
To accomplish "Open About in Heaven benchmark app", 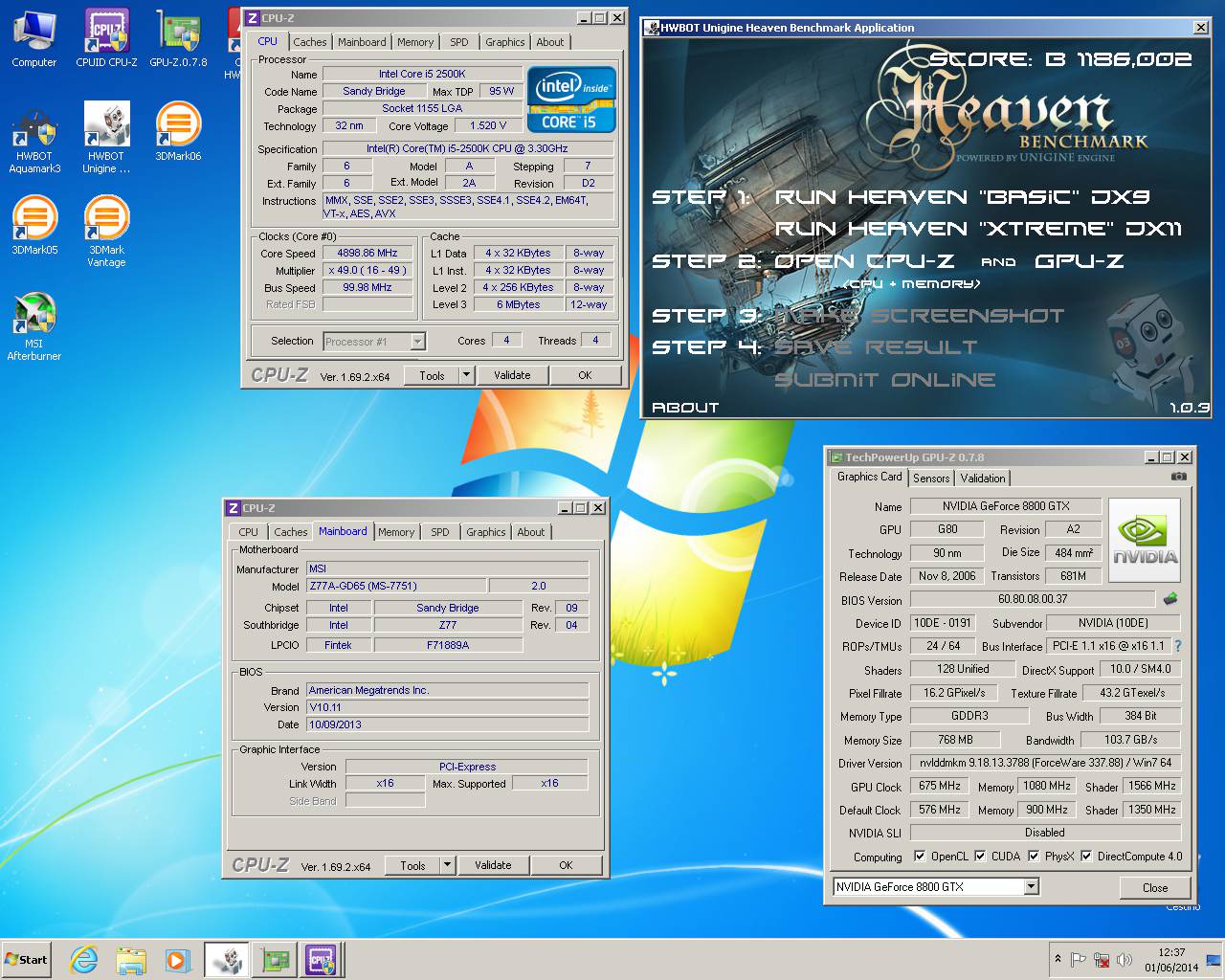I will 685,408.
